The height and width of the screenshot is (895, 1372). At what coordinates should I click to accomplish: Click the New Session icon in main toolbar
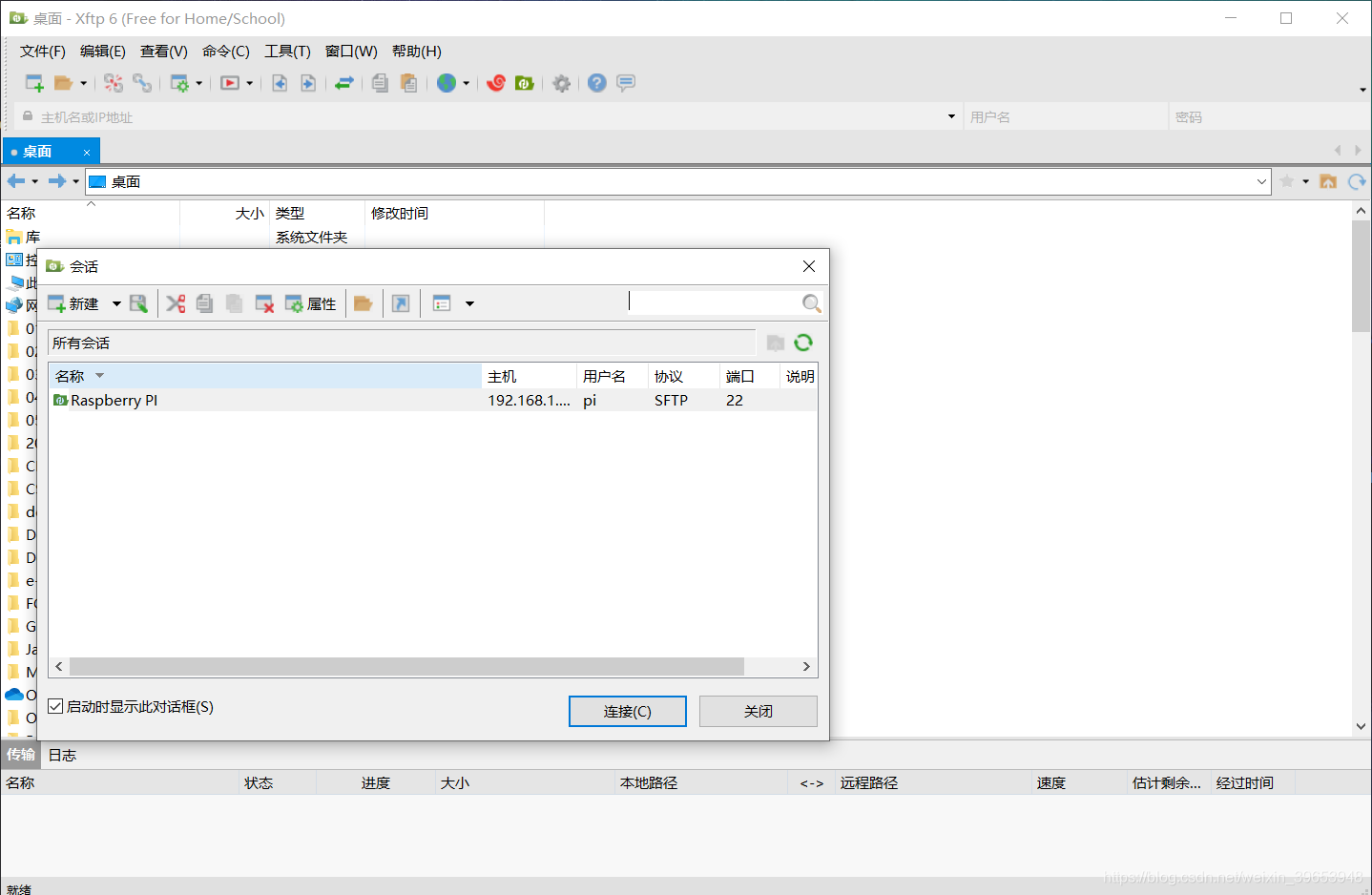click(34, 83)
